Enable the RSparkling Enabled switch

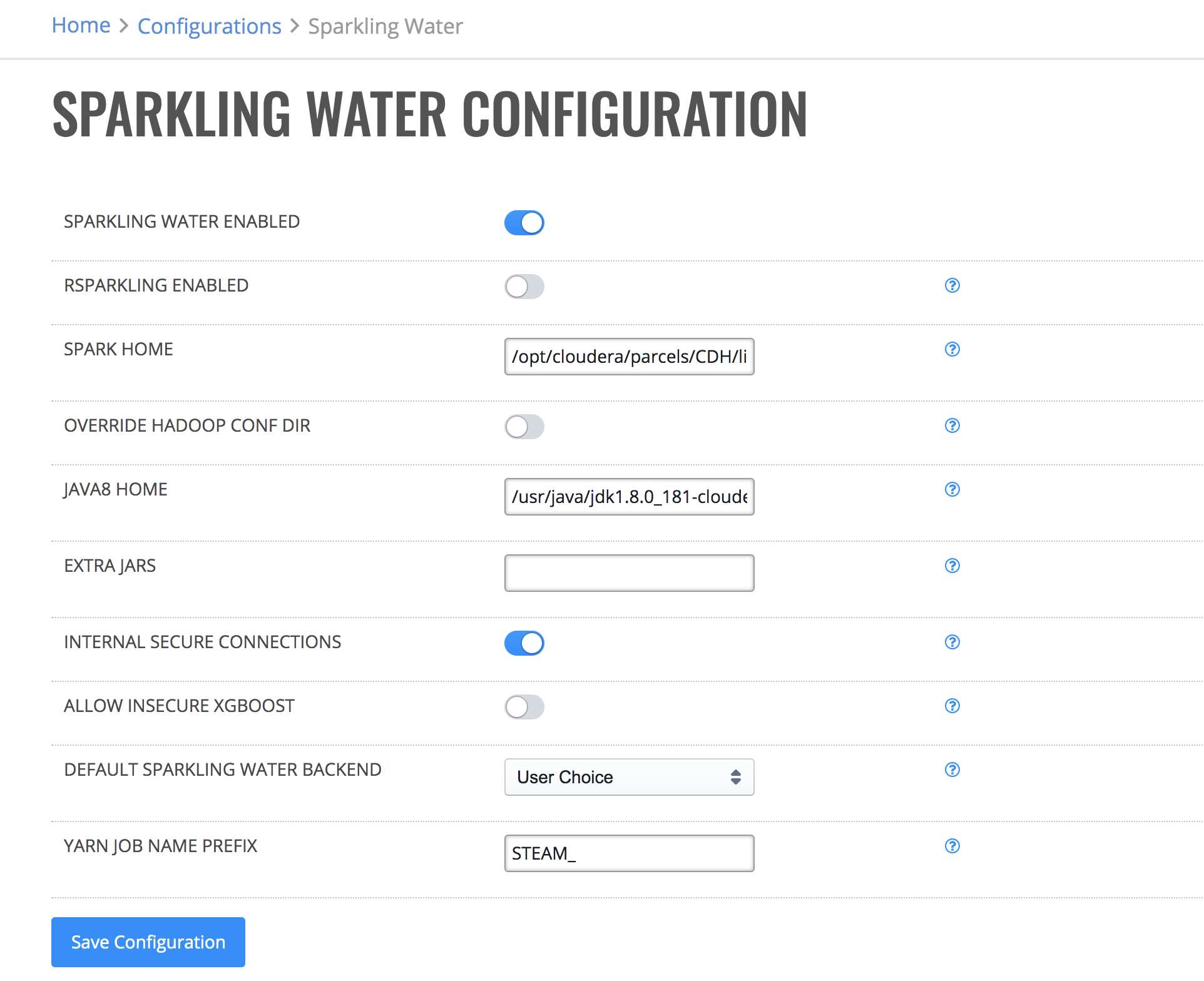click(x=524, y=287)
